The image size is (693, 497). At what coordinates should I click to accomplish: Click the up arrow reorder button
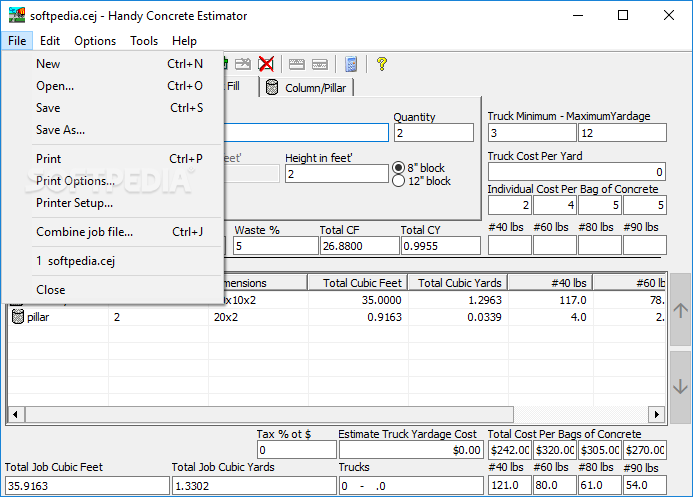point(680,310)
